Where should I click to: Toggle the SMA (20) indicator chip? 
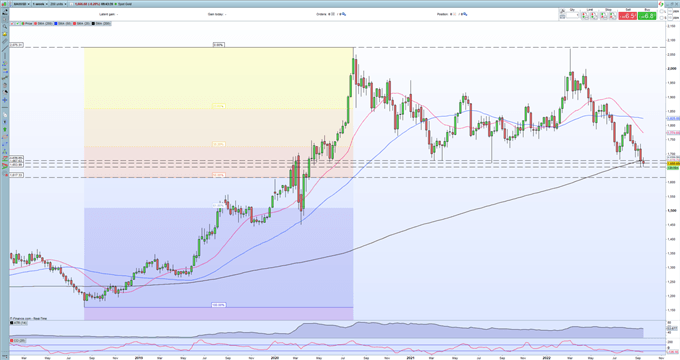coord(82,23)
